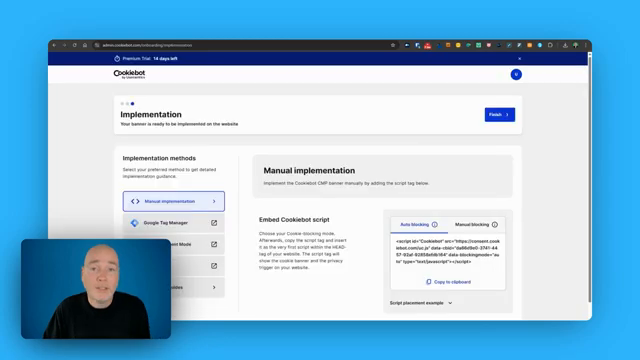Open the browser three-dot menu

tap(586, 45)
